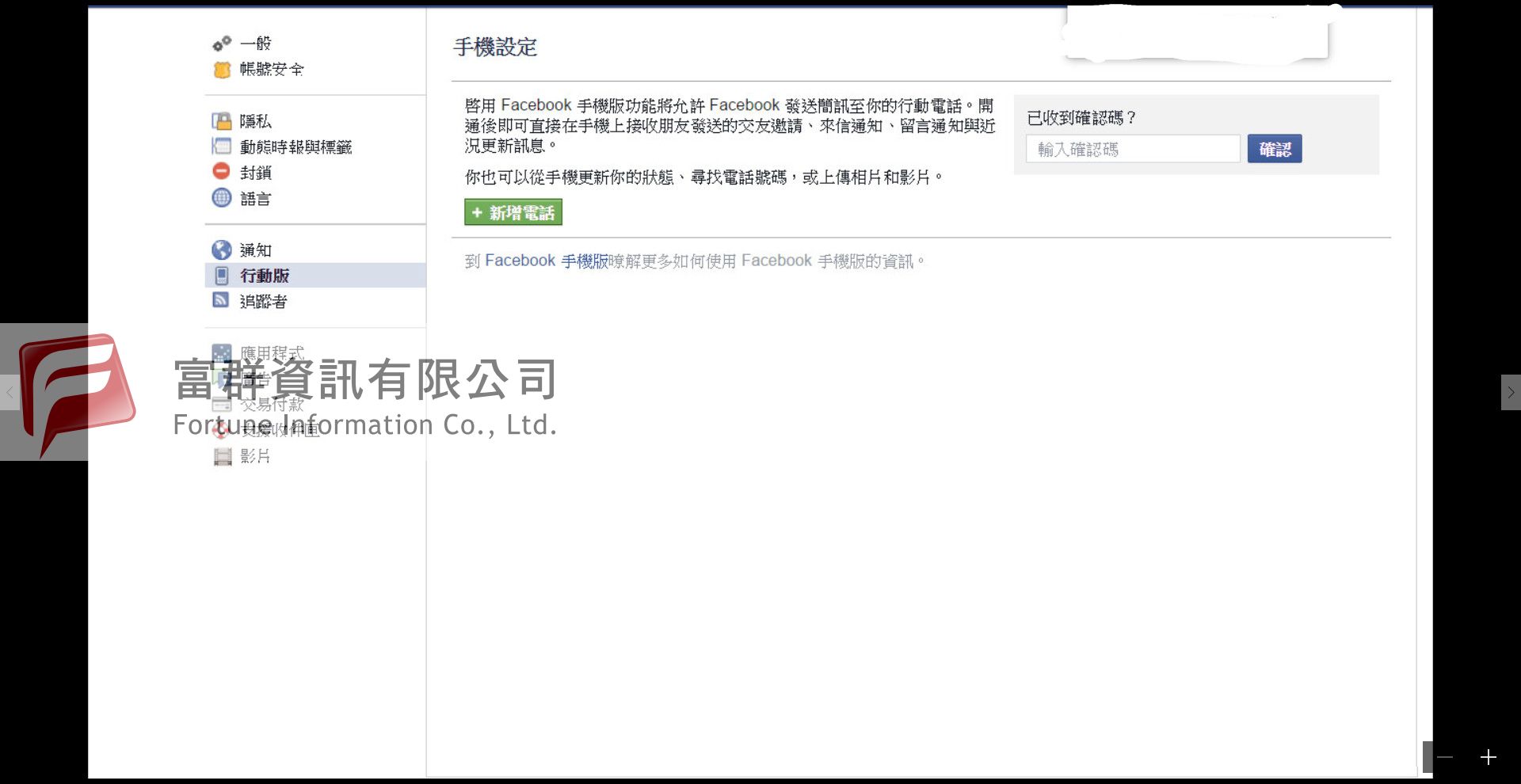Click the timeline and tagging icon

(x=222, y=147)
